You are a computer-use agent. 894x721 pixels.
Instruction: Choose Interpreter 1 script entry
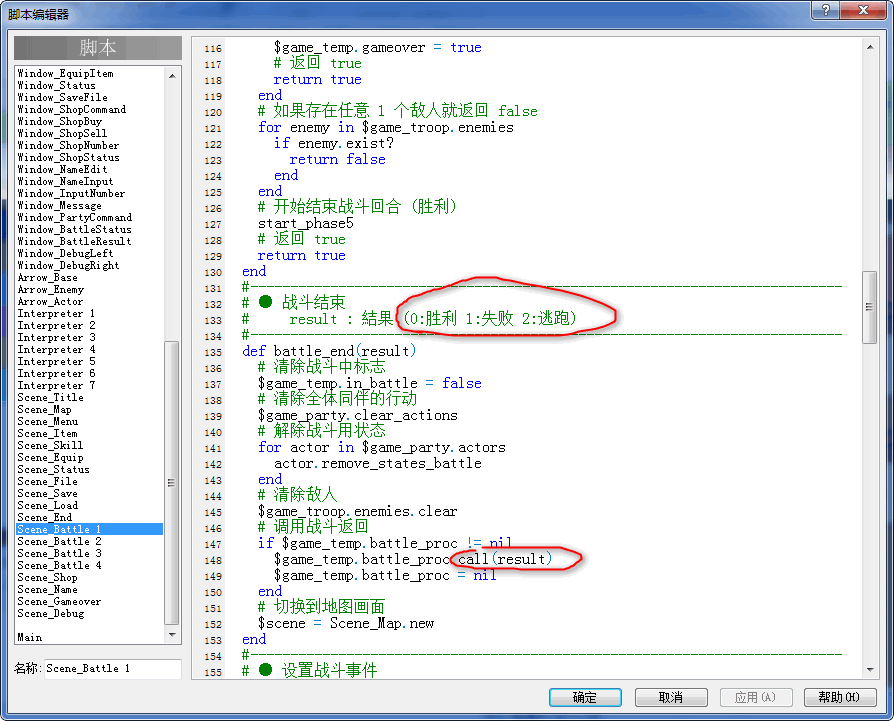click(x=56, y=313)
